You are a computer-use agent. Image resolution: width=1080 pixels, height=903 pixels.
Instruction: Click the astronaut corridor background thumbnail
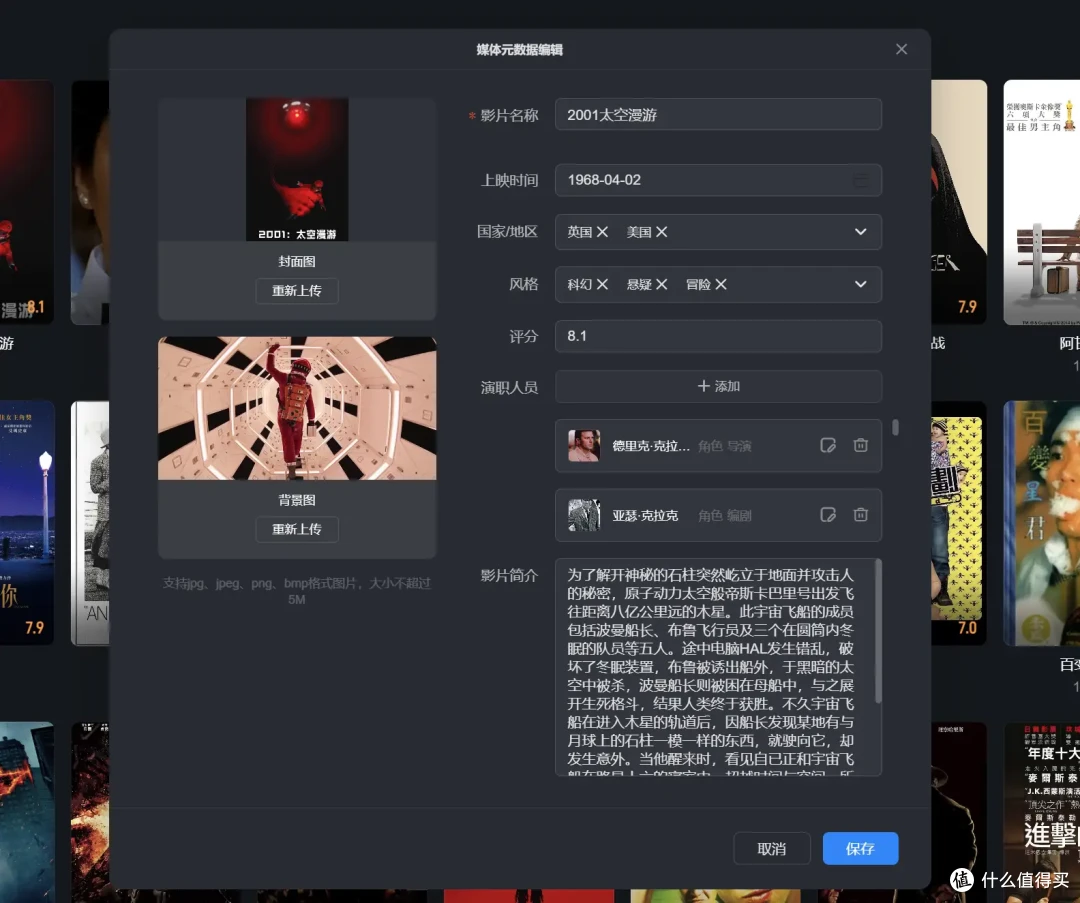(297, 408)
